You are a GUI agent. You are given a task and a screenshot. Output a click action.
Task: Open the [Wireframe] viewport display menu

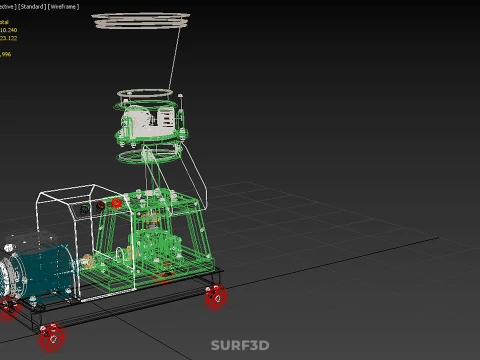[63, 7]
